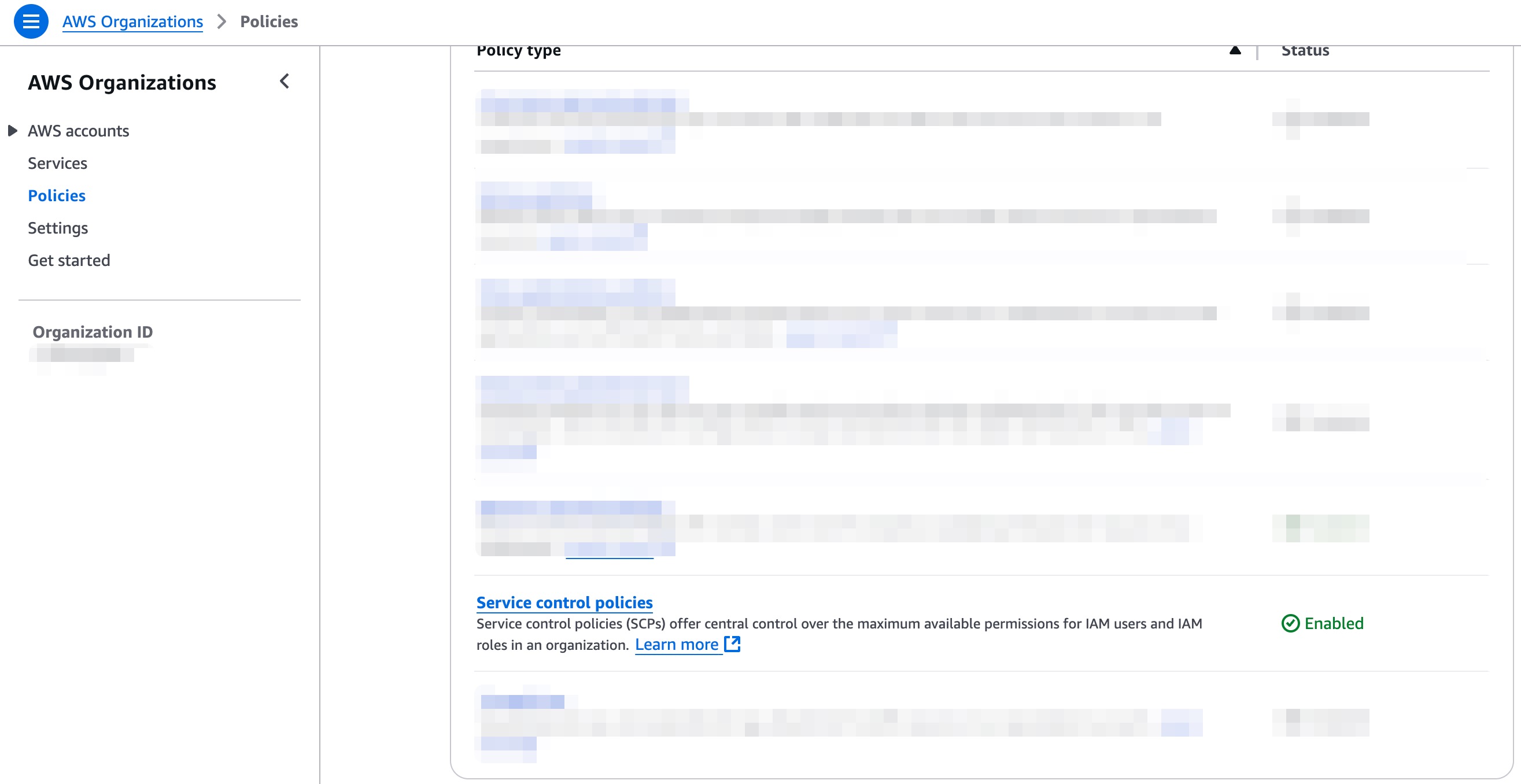Open the hamburger navigation menu icon

(31, 22)
